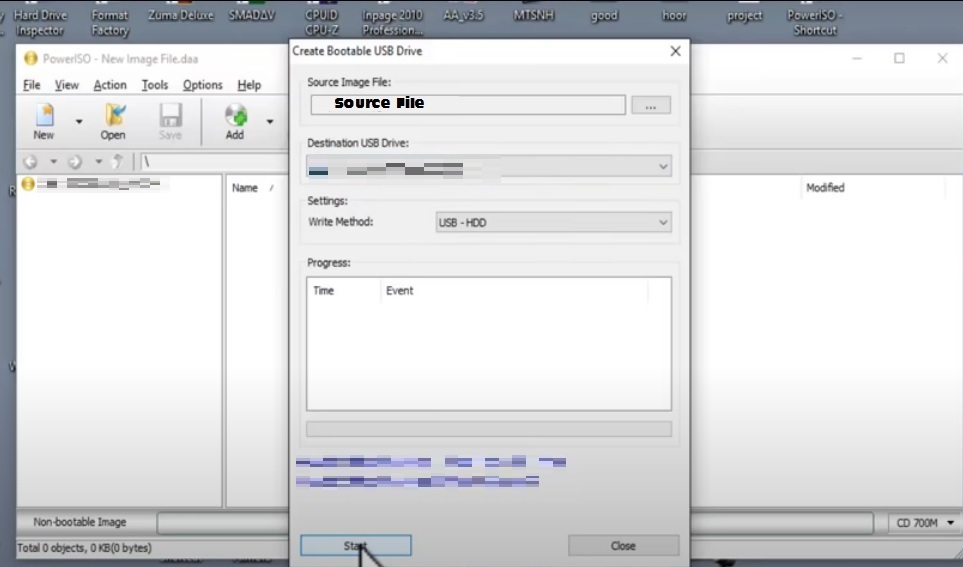
Task: Open the CPUID CPU-Z desktop icon
Action: (x=322, y=21)
